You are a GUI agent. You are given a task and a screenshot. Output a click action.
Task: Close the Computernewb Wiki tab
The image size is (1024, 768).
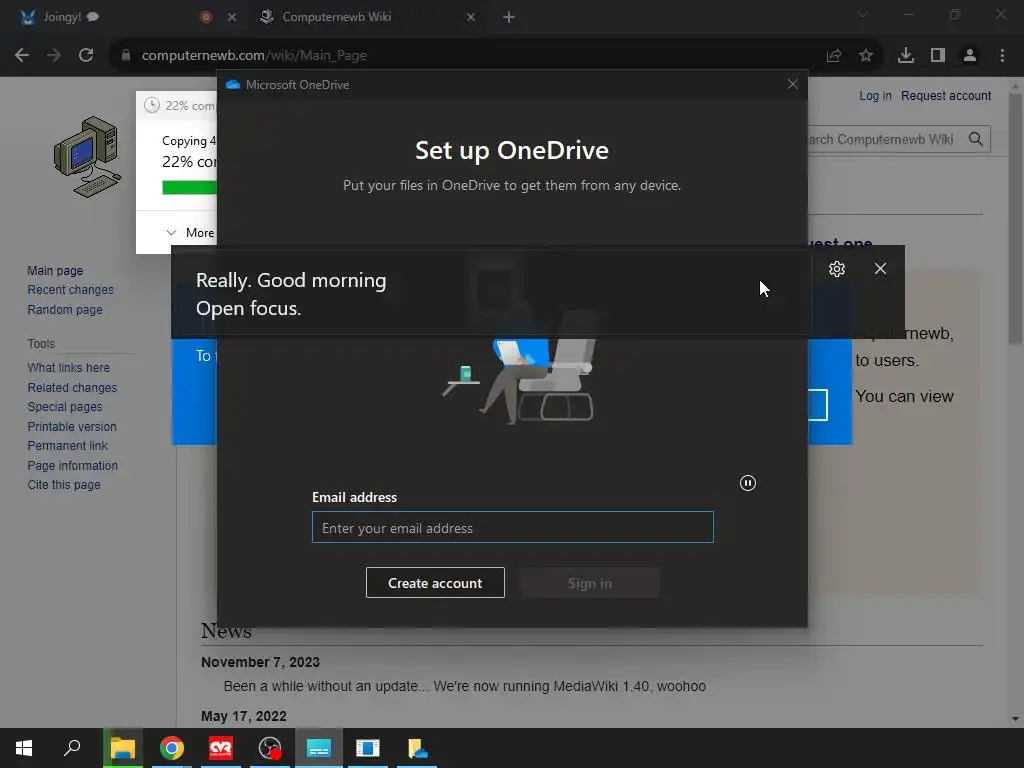tap(471, 18)
